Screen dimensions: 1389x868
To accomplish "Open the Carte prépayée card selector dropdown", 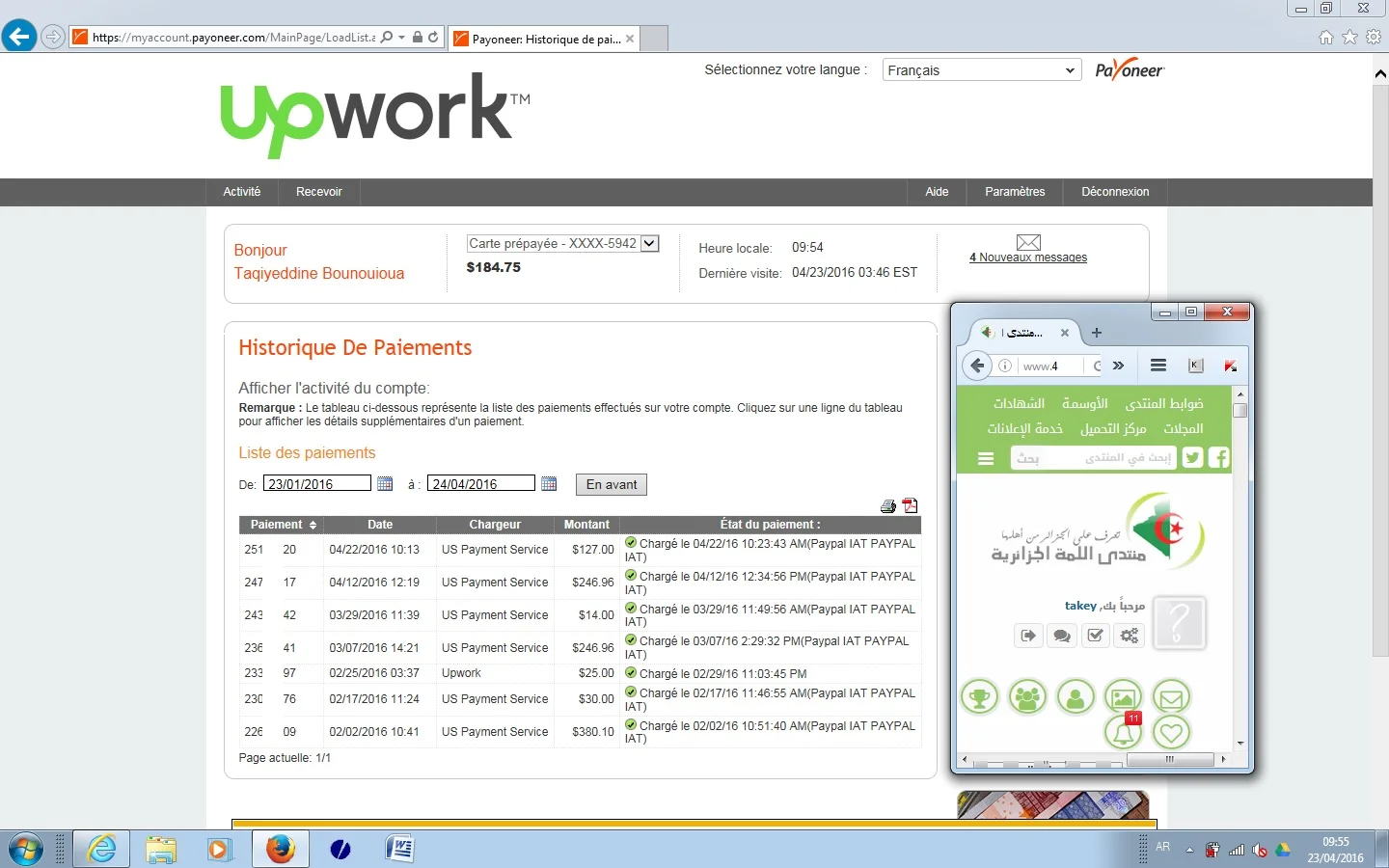I will pos(650,244).
